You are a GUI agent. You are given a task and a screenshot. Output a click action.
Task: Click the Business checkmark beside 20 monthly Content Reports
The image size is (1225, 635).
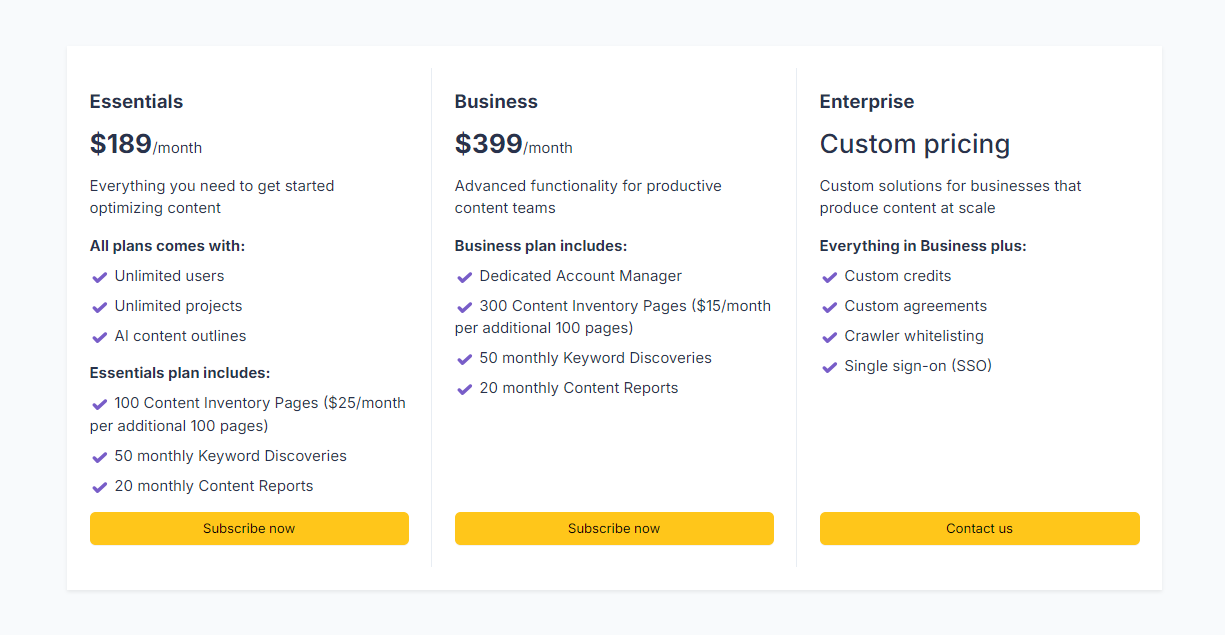pos(464,389)
